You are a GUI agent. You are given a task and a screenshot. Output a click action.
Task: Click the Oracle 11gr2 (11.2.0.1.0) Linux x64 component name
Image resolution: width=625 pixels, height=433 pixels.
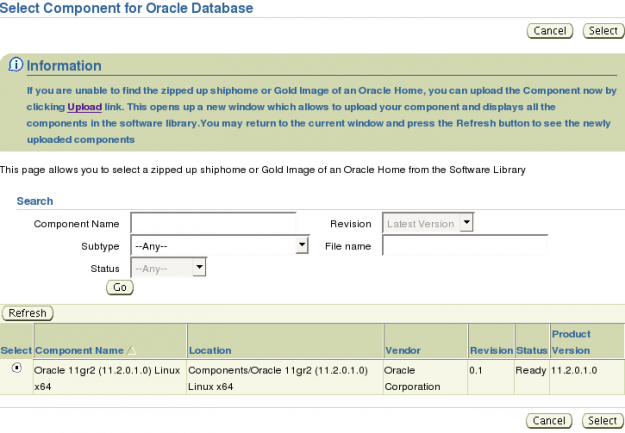click(x=107, y=378)
